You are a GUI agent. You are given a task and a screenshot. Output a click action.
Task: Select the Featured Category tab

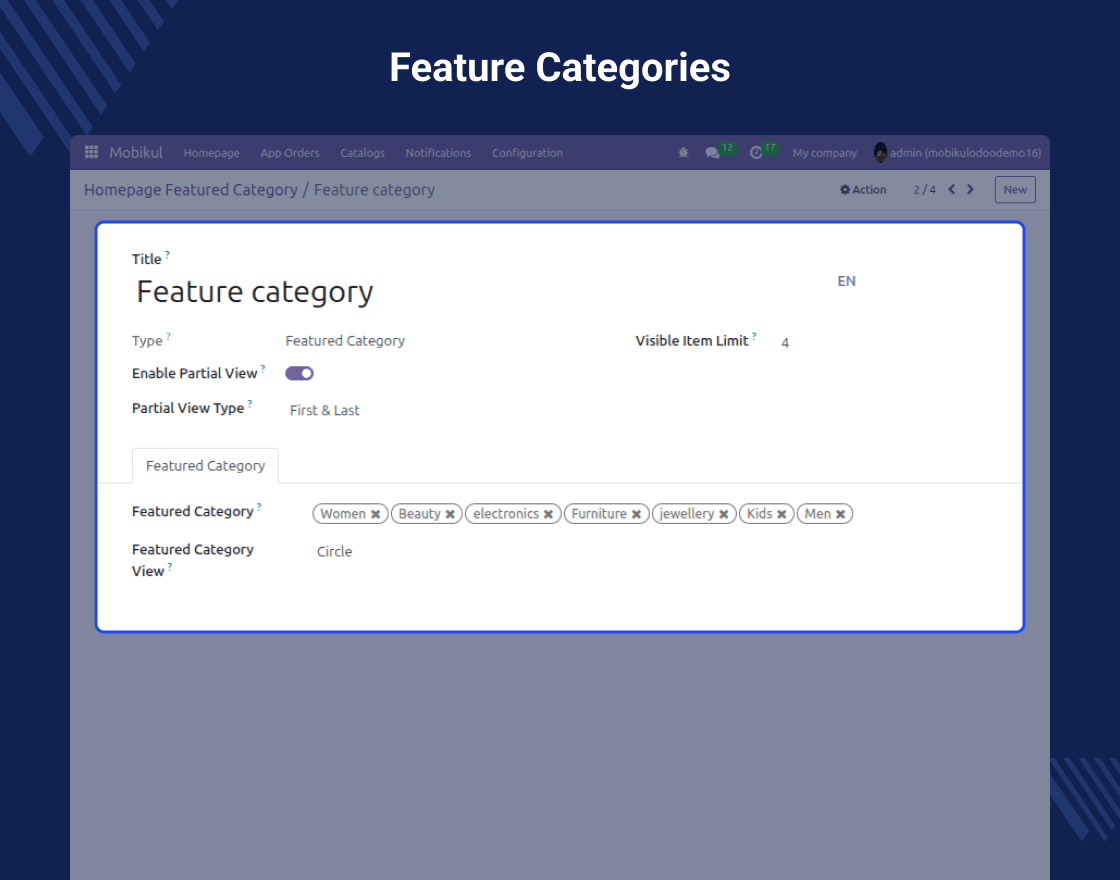(205, 466)
